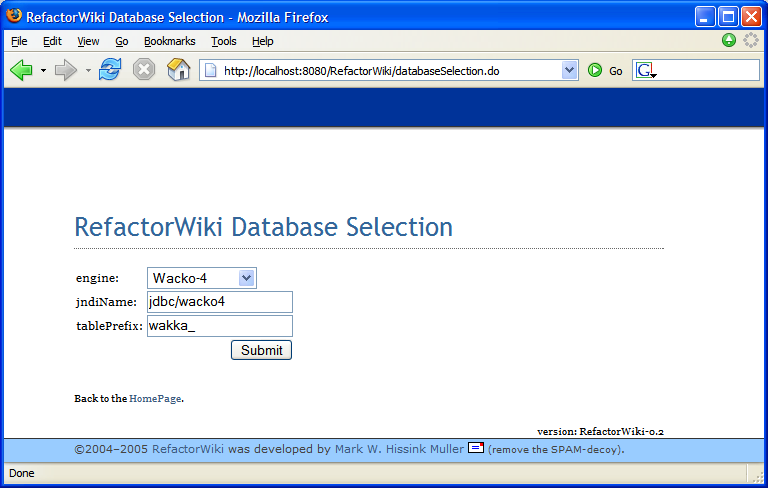Open the Forward history dropdown arrow
This screenshot has width=768, height=488.
pyautogui.click(x=88, y=71)
